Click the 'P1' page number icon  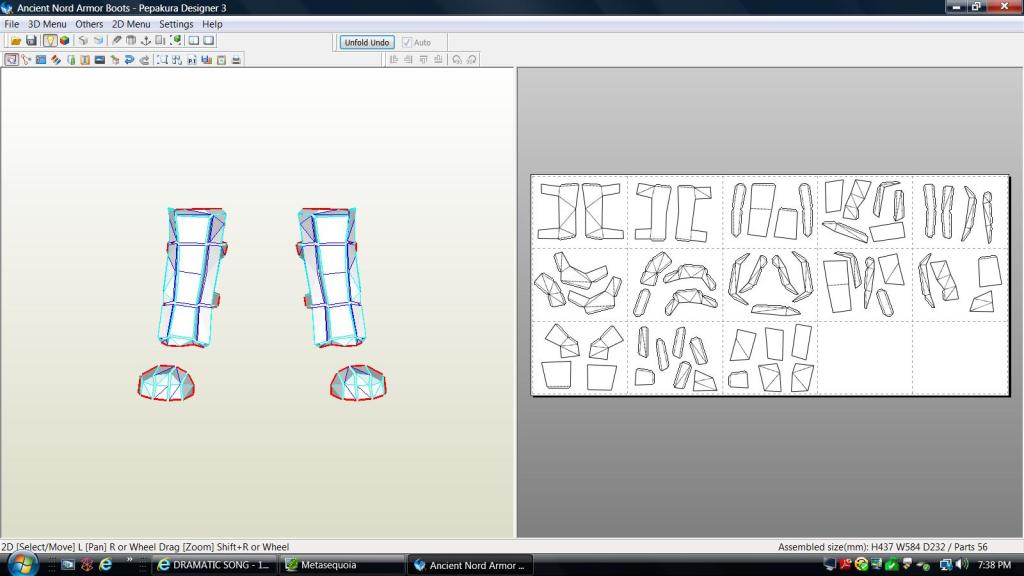point(191,59)
